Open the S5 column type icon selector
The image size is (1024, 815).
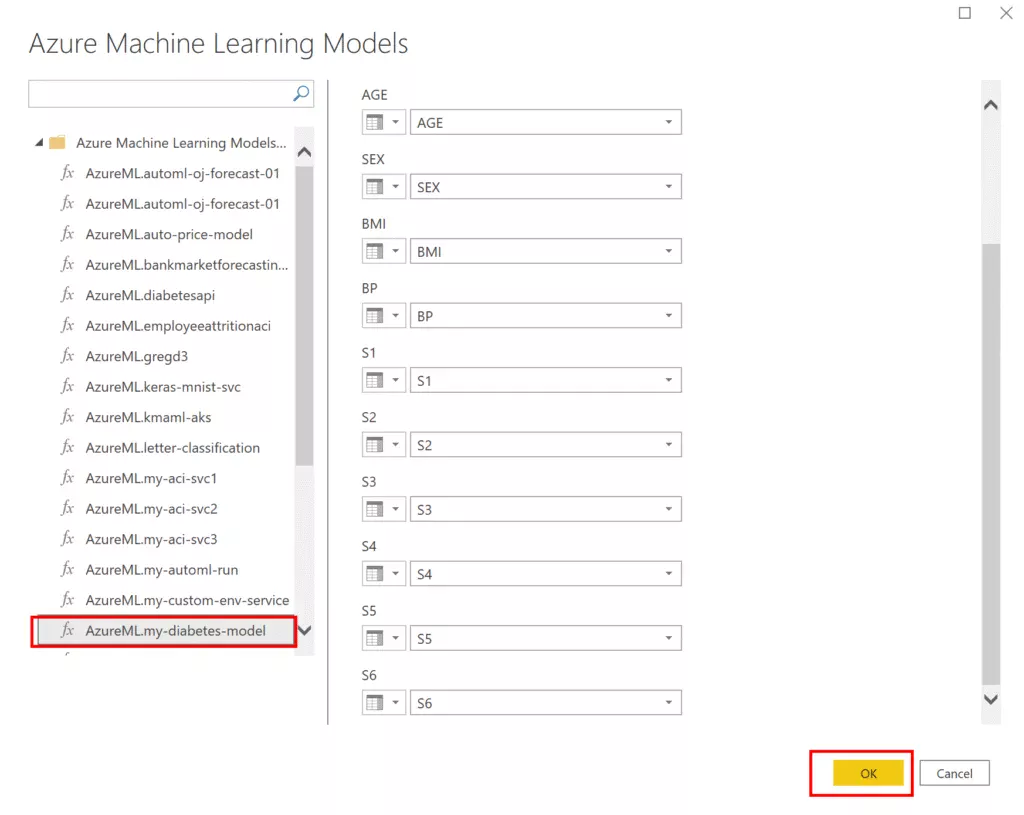click(x=383, y=638)
